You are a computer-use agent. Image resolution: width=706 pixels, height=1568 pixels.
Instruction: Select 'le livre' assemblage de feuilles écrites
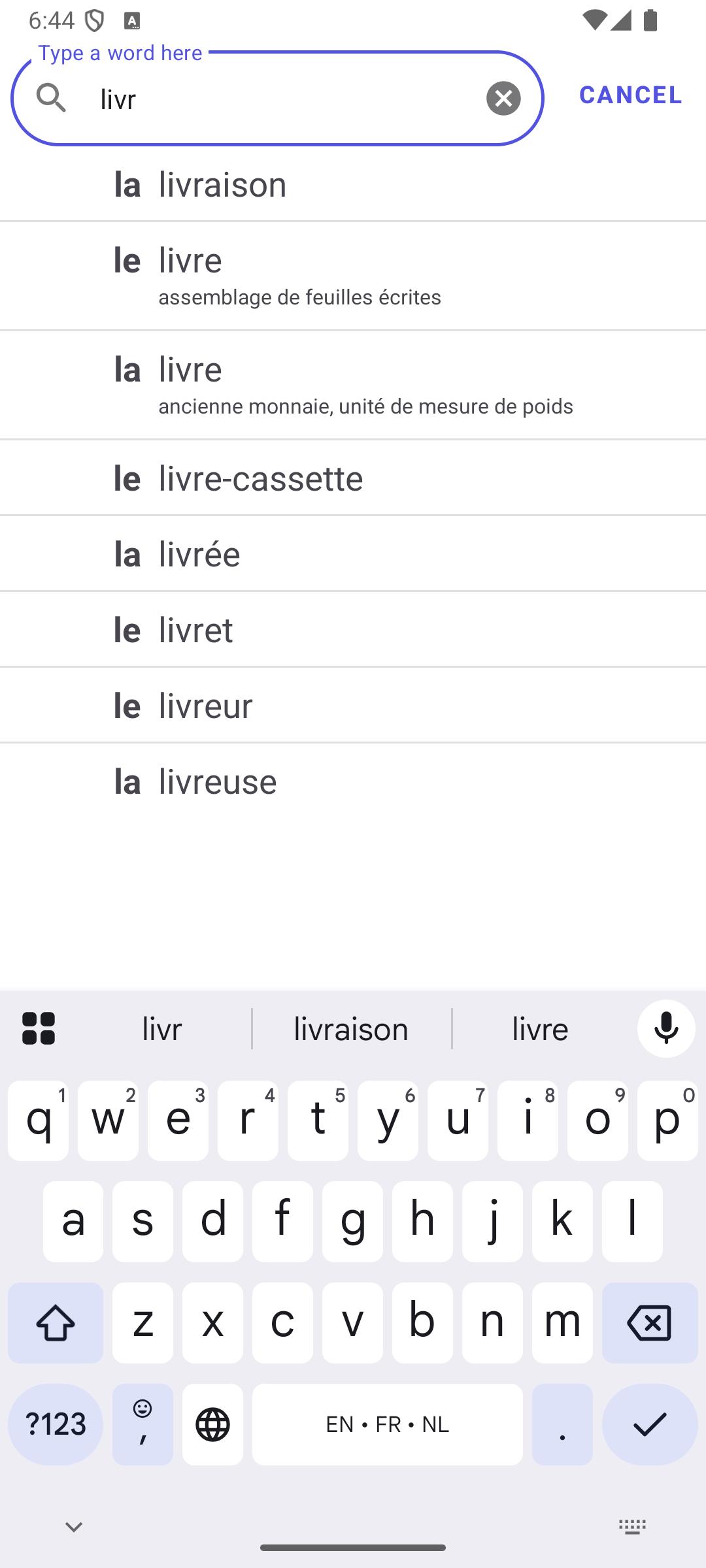point(353,276)
